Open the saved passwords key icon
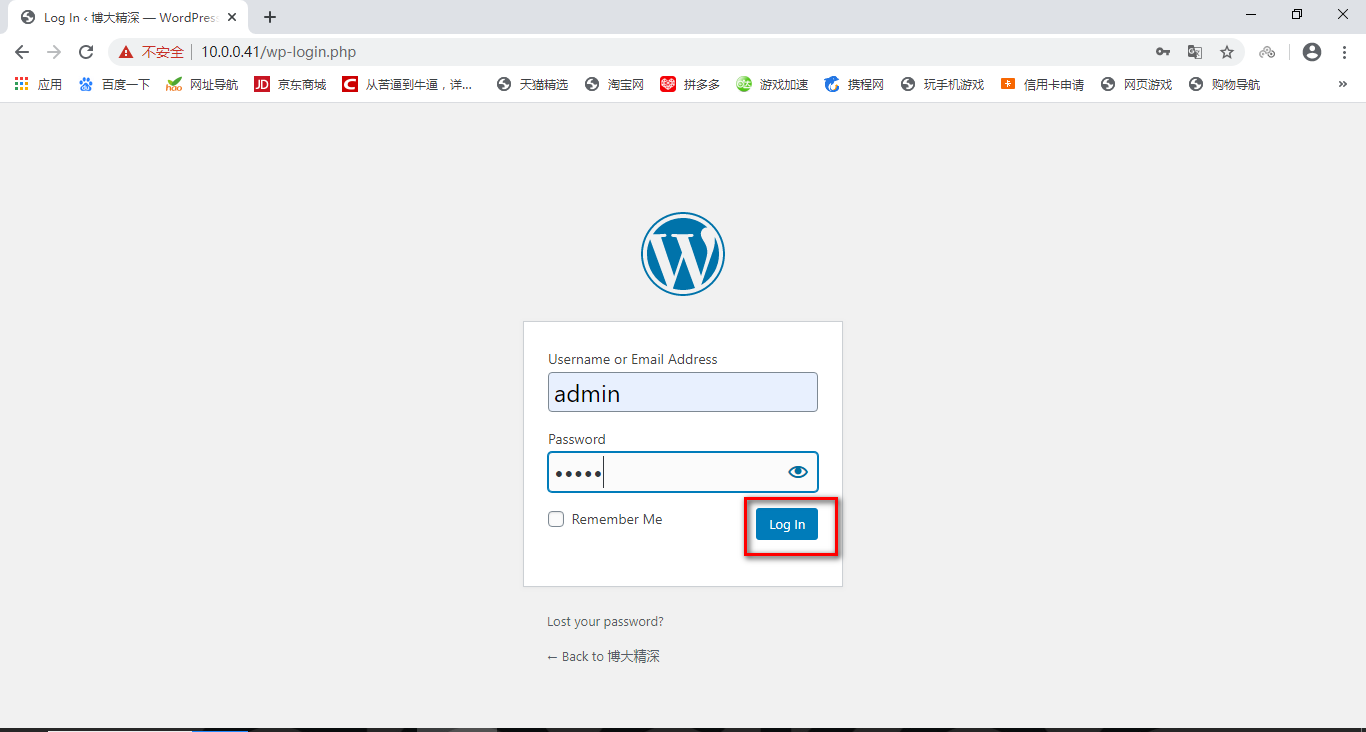Image resolution: width=1366 pixels, height=732 pixels. (x=1162, y=51)
